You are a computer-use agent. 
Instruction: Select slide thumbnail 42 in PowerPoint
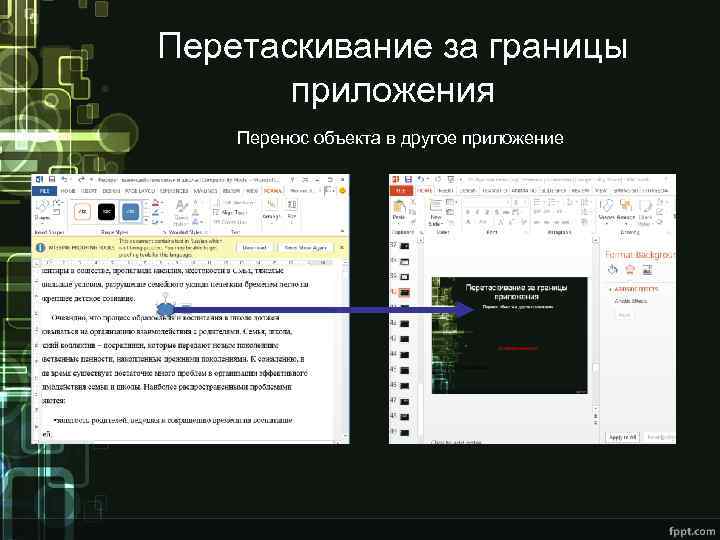[x=404, y=324]
